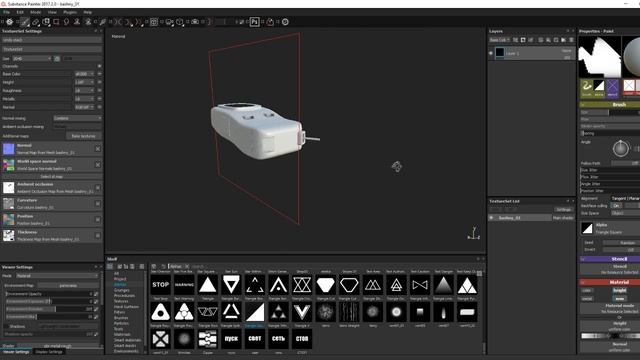Open the texture Size dropdown
Viewport: 640px width, 360px height.
(32, 59)
